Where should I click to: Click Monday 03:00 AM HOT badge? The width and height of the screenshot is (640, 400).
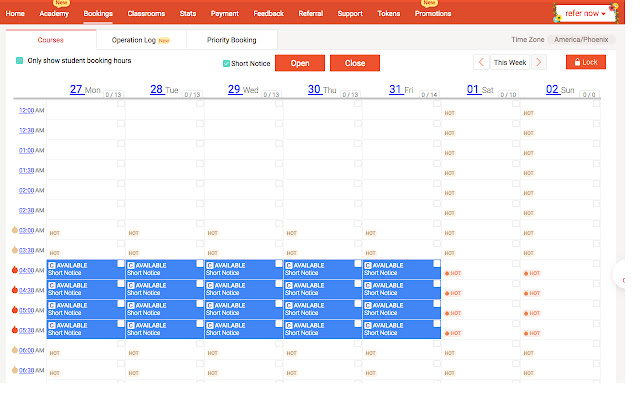(55, 233)
